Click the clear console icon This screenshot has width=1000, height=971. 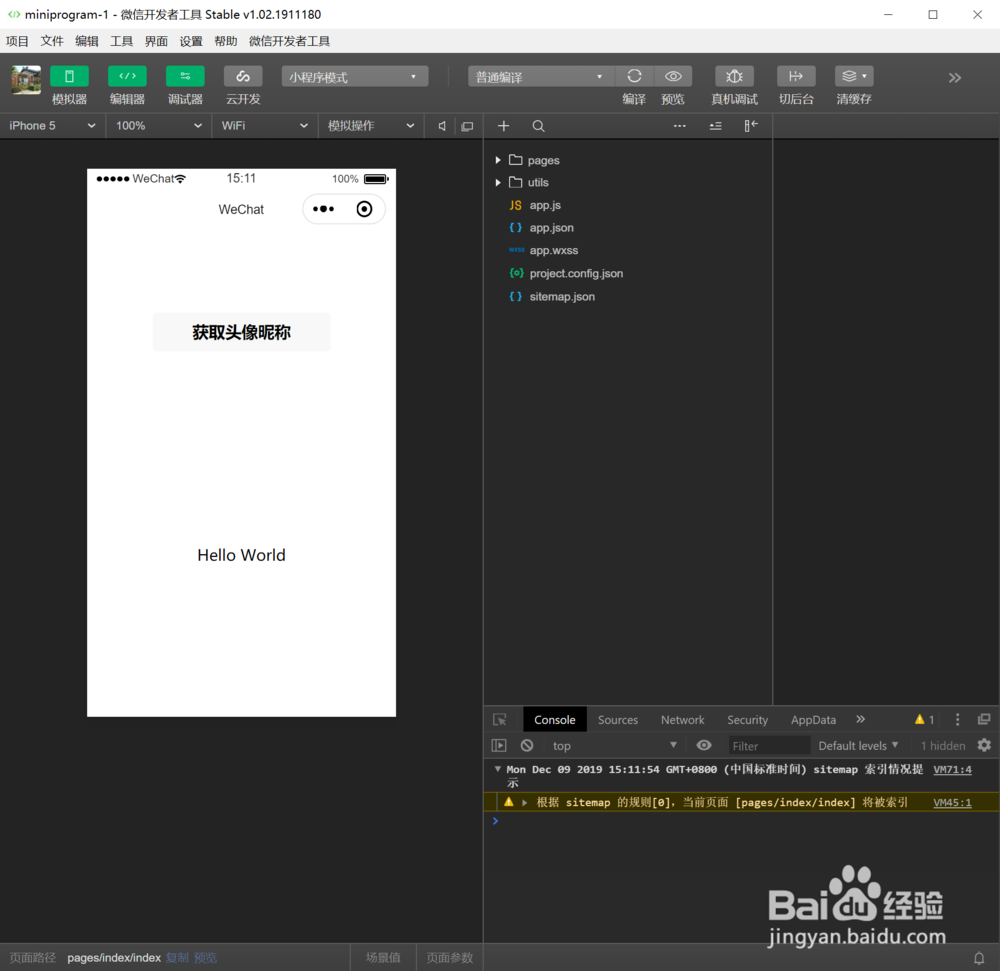(x=527, y=745)
